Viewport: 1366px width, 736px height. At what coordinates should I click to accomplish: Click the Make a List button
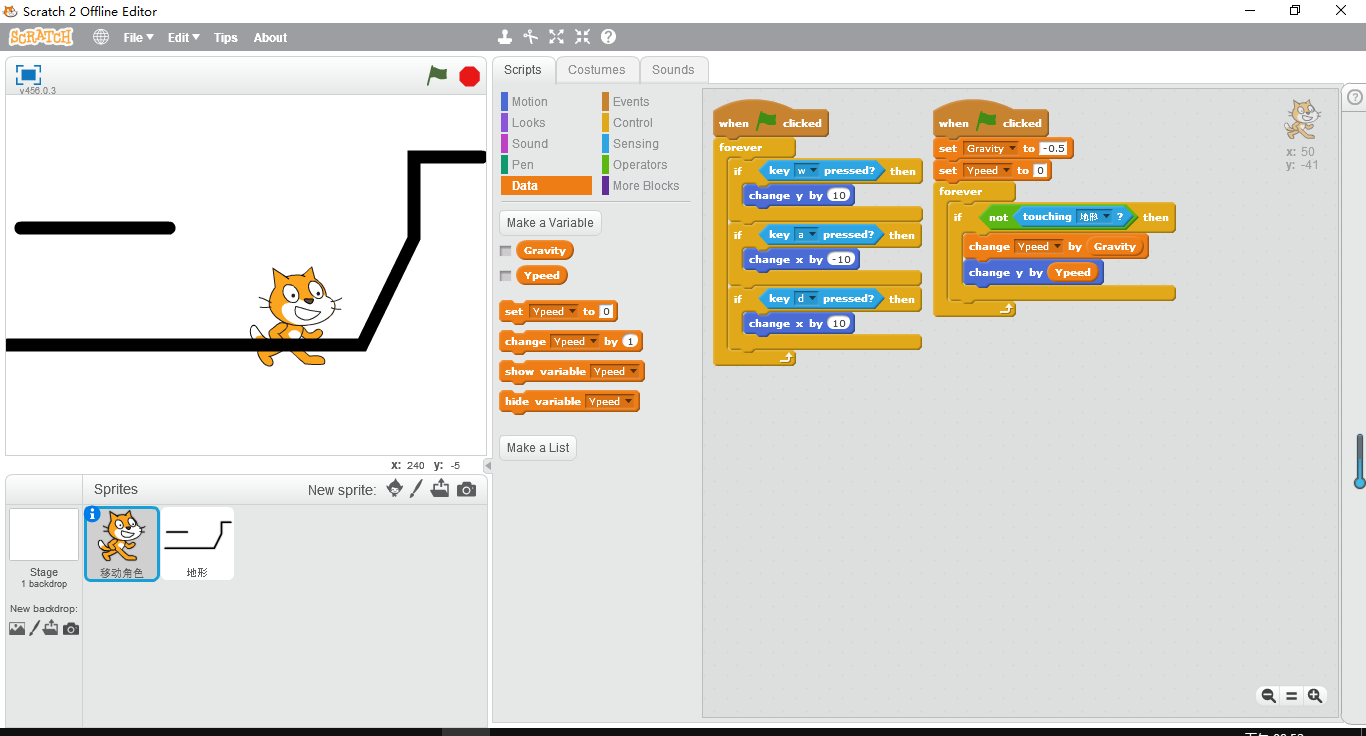click(538, 448)
